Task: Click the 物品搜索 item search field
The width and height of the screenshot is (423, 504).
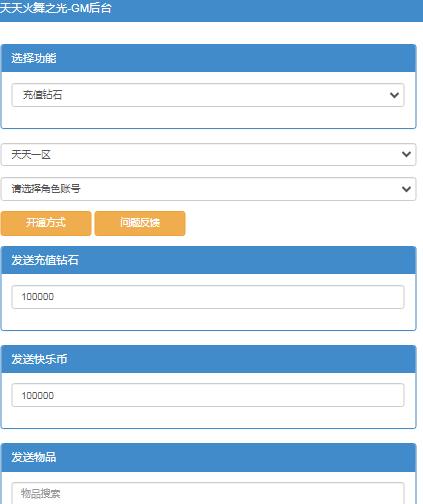Action: tap(208, 493)
